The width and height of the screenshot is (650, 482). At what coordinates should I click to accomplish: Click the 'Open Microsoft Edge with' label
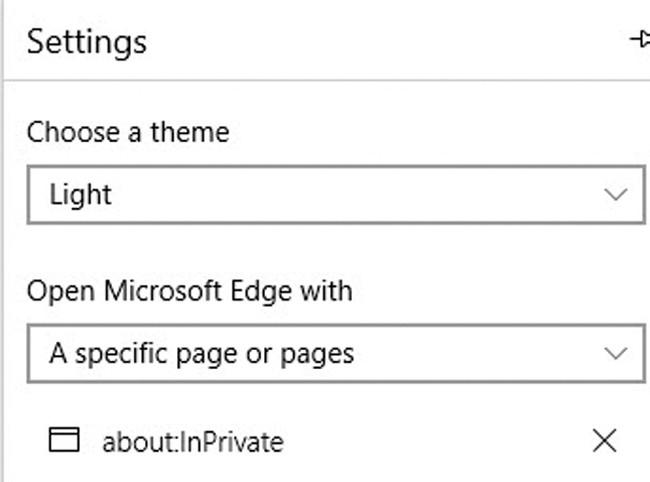point(190,292)
